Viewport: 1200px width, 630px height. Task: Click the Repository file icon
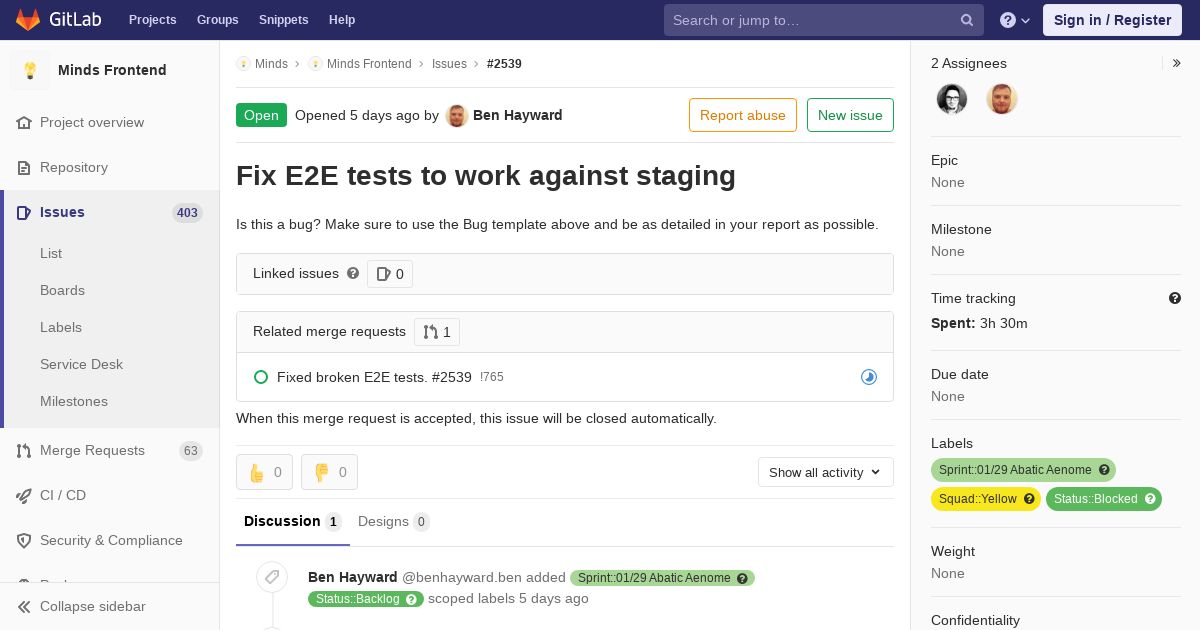(24, 167)
